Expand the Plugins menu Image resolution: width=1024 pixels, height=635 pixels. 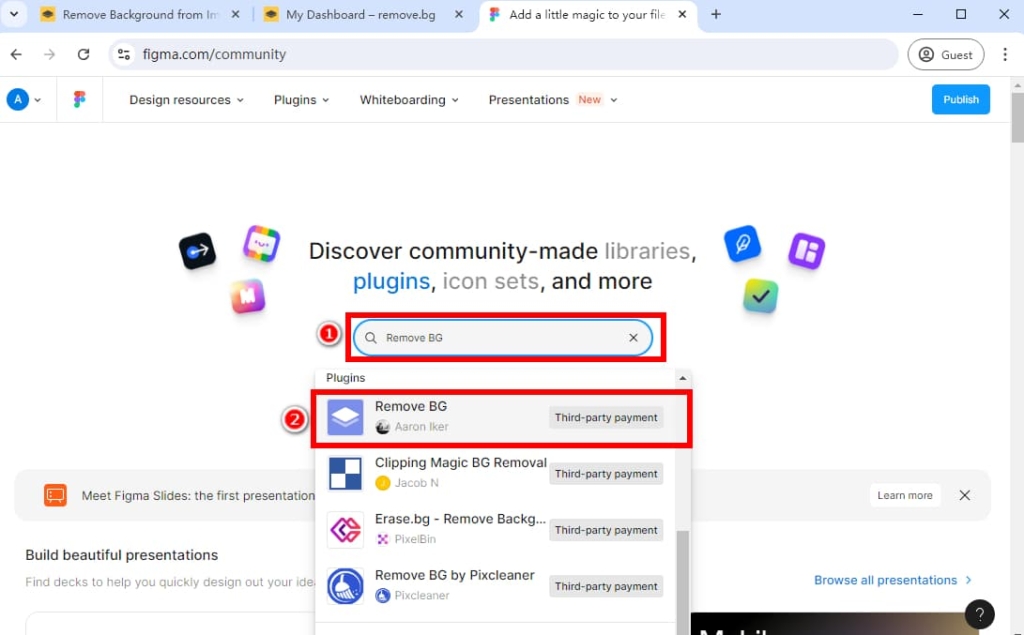(301, 100)
